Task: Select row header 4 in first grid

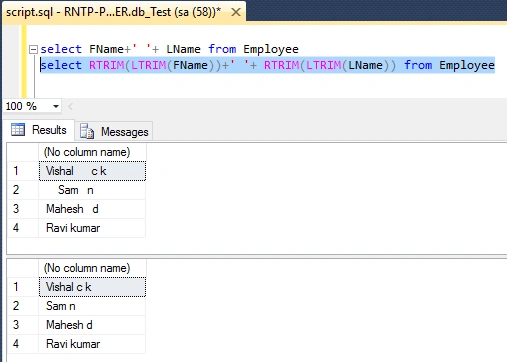Action: click(23, 228)
